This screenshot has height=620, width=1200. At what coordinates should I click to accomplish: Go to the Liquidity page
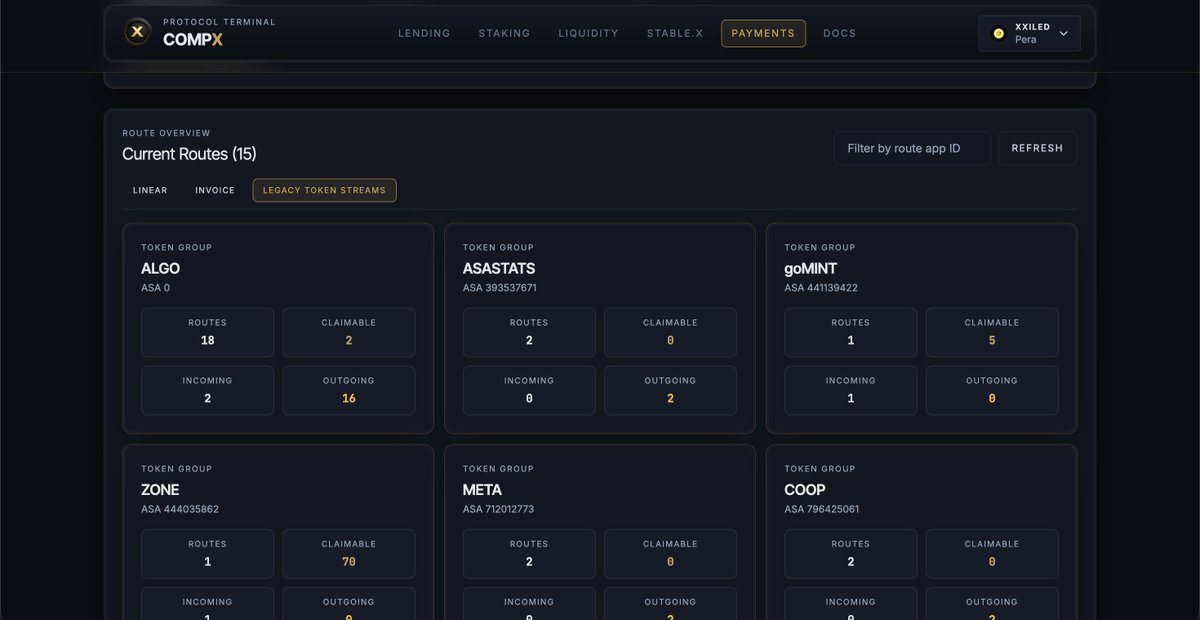tap(588, 33)
